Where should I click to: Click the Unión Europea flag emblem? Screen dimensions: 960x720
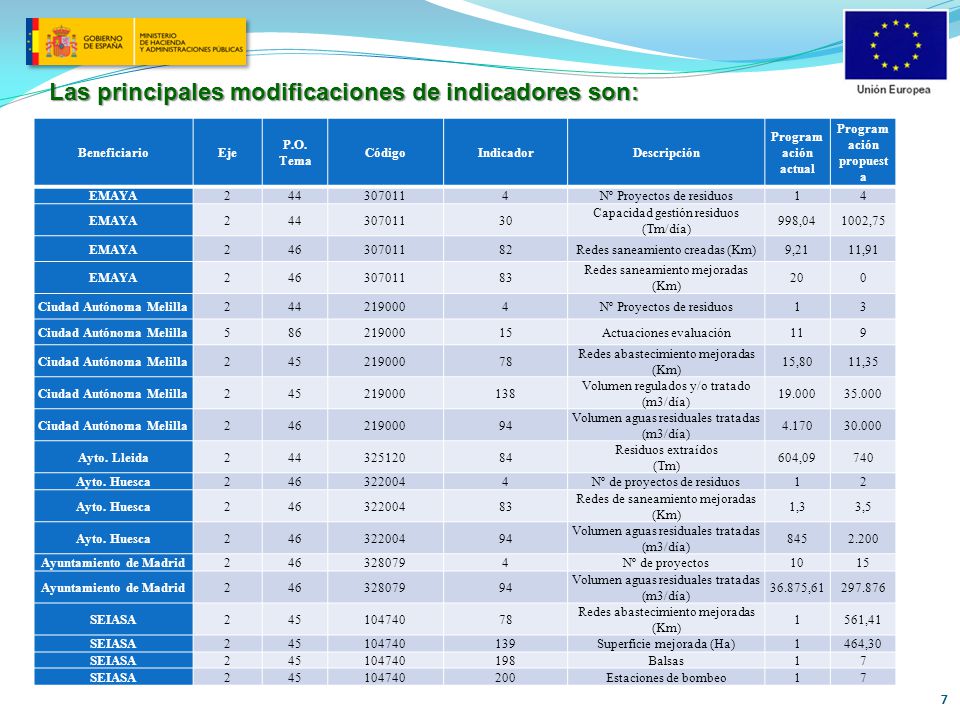click(895, 45)
